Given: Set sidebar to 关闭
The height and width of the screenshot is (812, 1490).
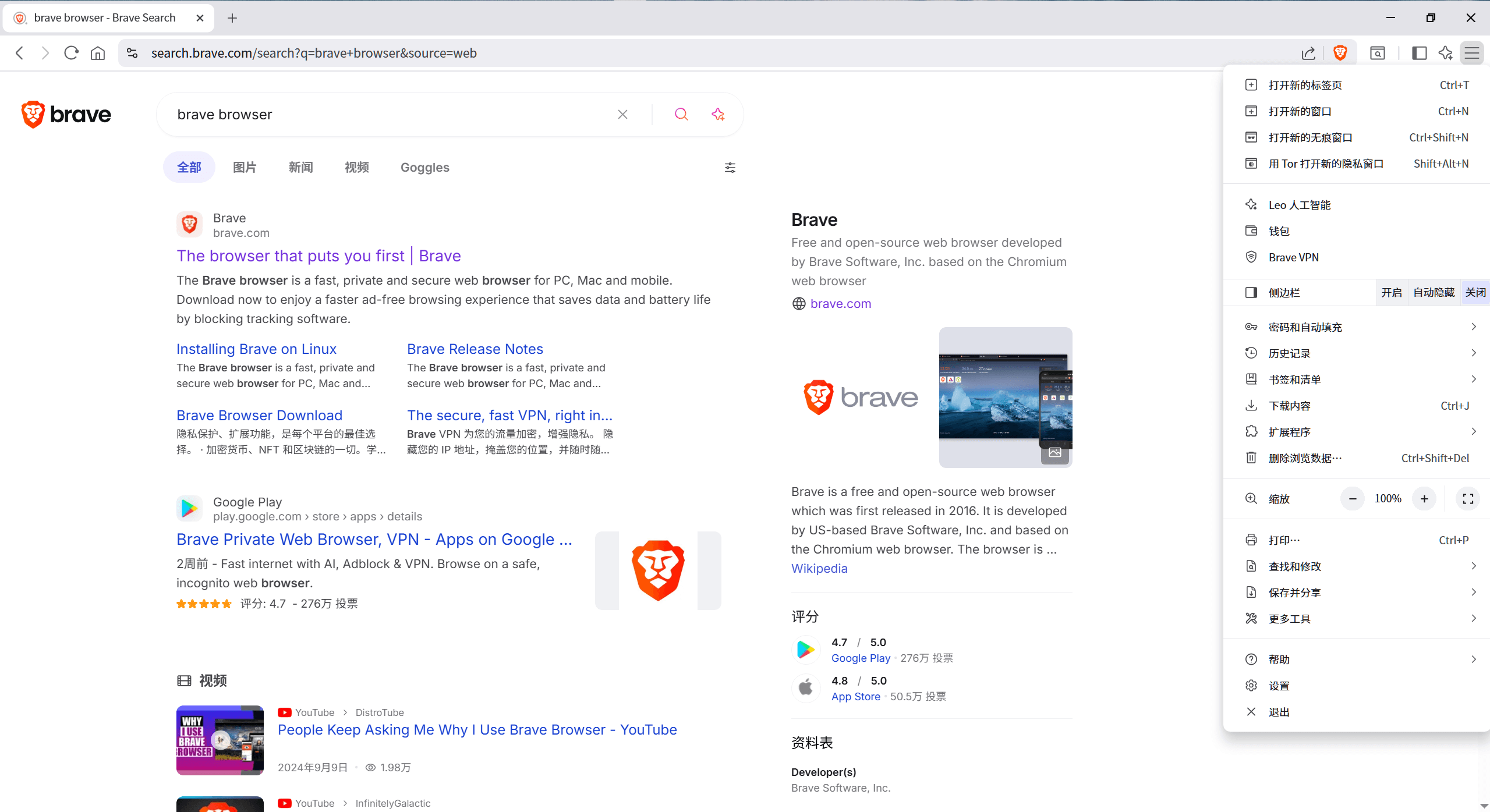Looking at the screenshot, I should (1475, 292).
